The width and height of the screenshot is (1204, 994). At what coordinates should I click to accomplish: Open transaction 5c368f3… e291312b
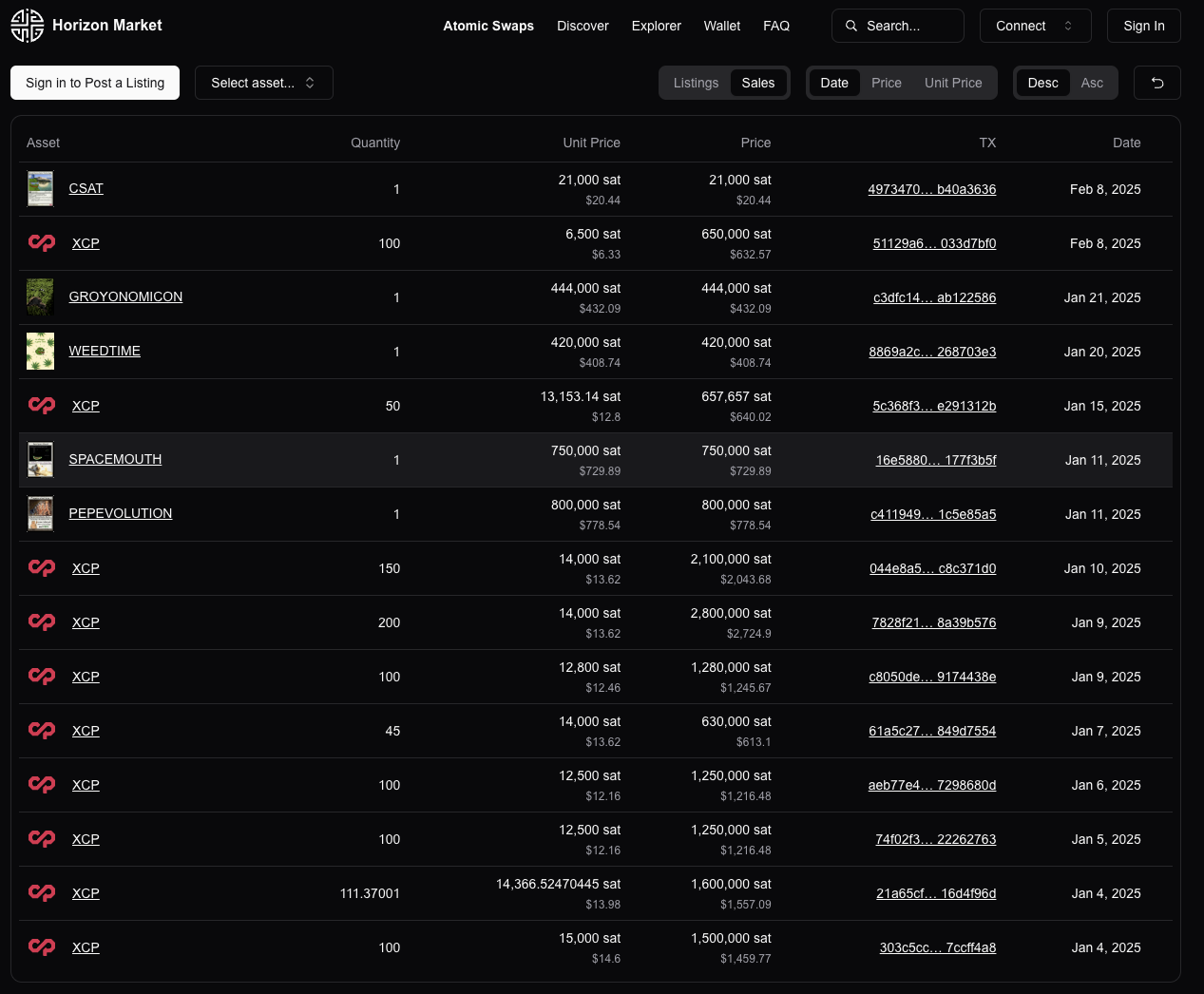point(935,406)
